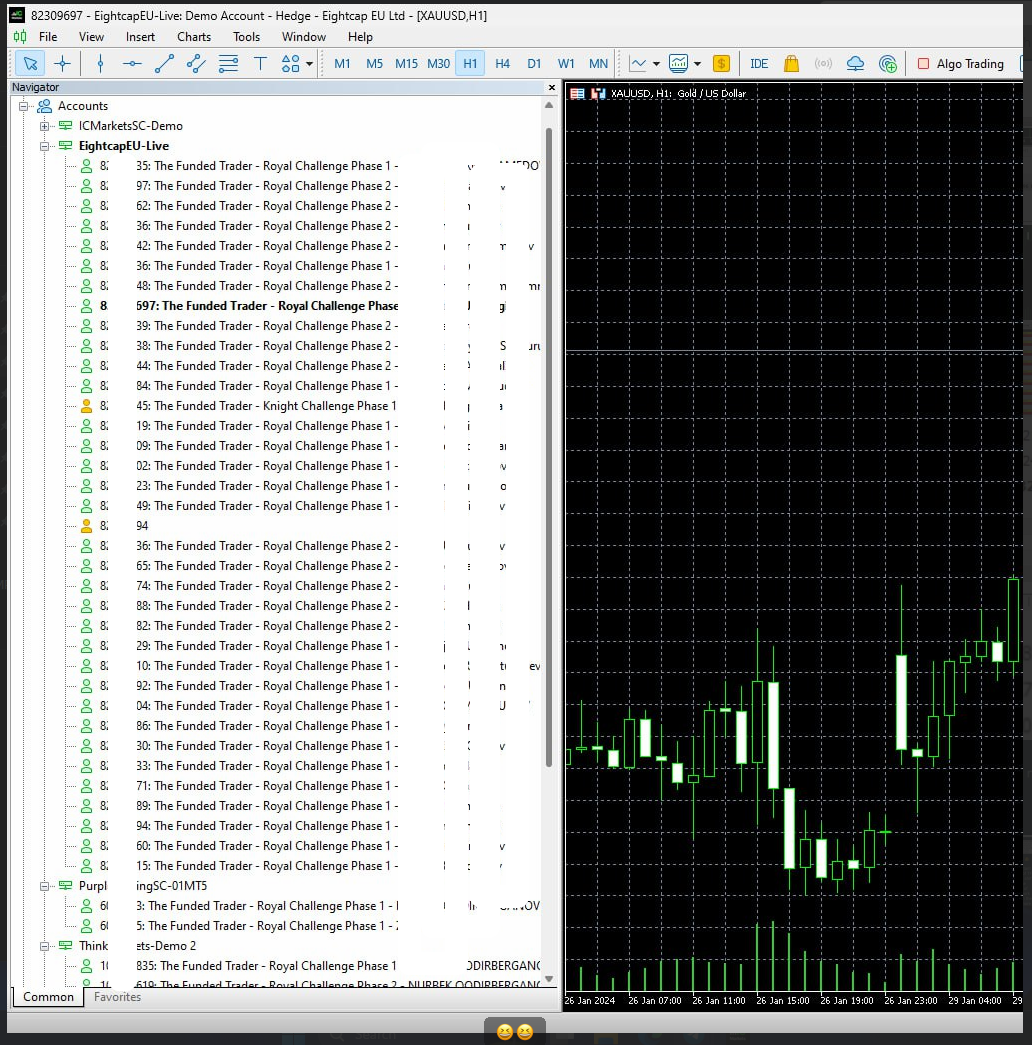Click the chart icon left of File menu
Image resolution: width=1032 pixels, height=1045 pixels.
tap(21, 37)
